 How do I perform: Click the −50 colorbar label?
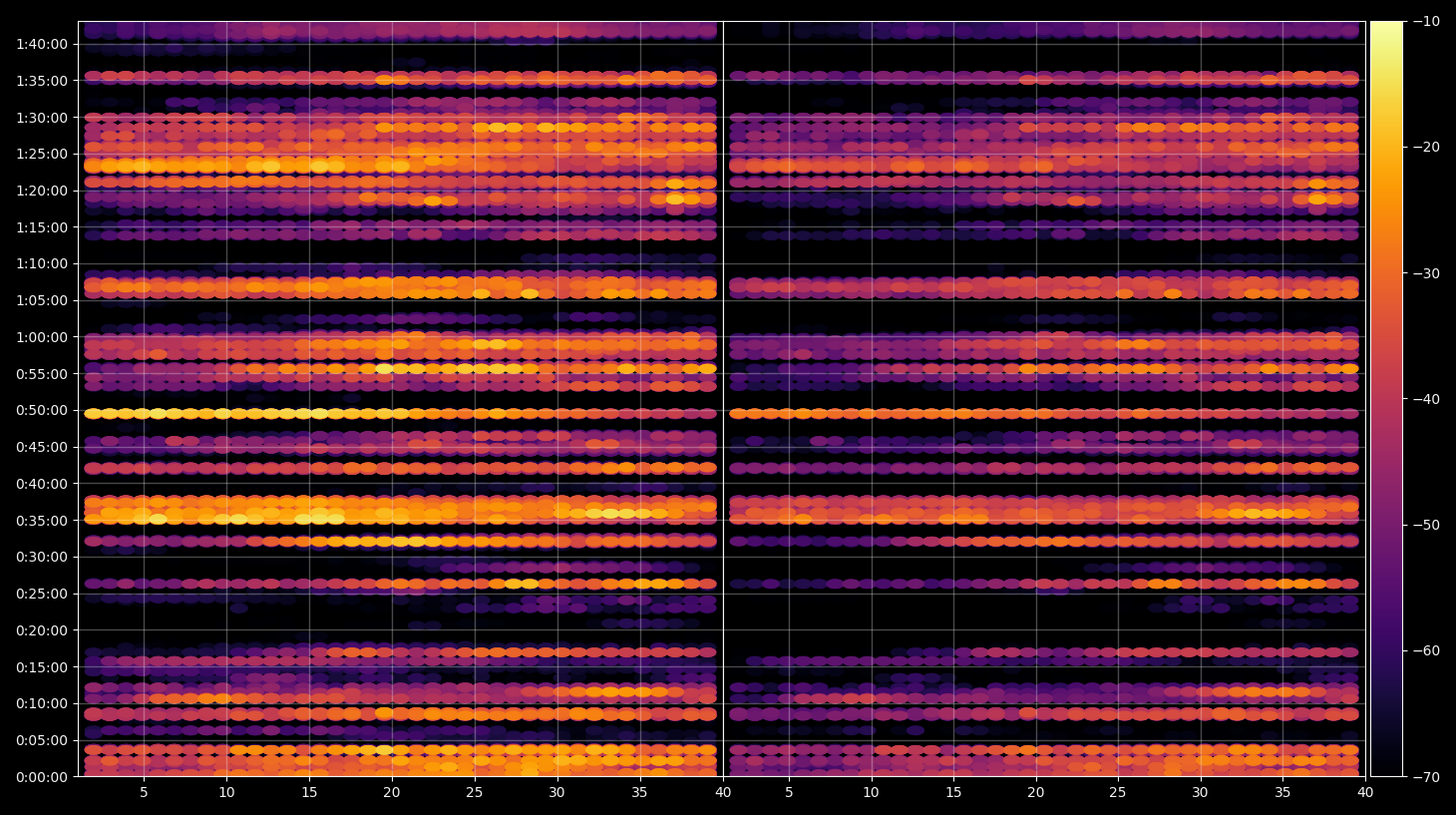tap(1427, 525)
